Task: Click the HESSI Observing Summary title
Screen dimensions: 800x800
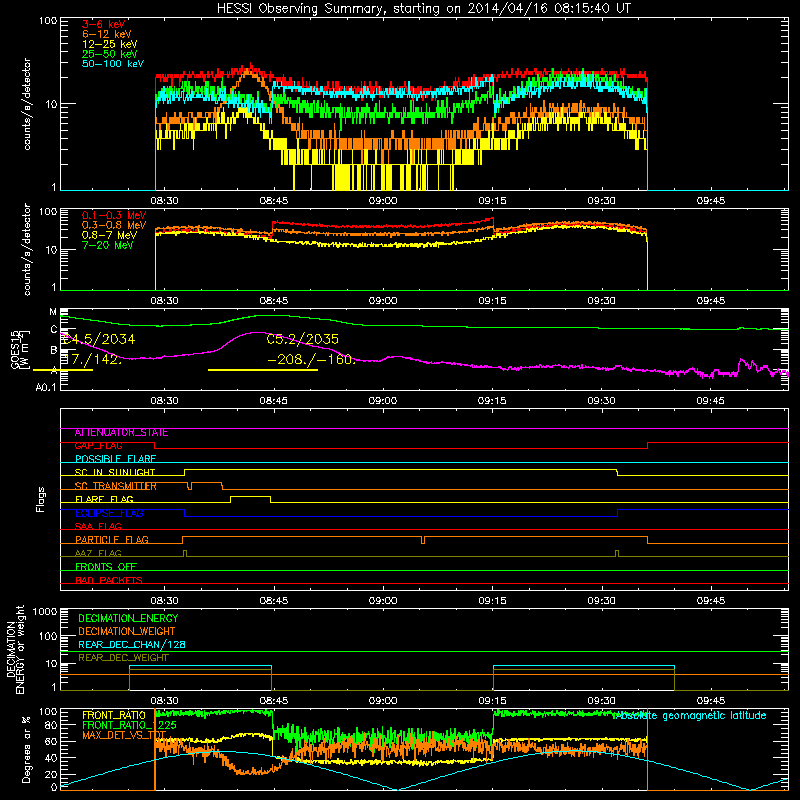Action: (x=423, y=9)
